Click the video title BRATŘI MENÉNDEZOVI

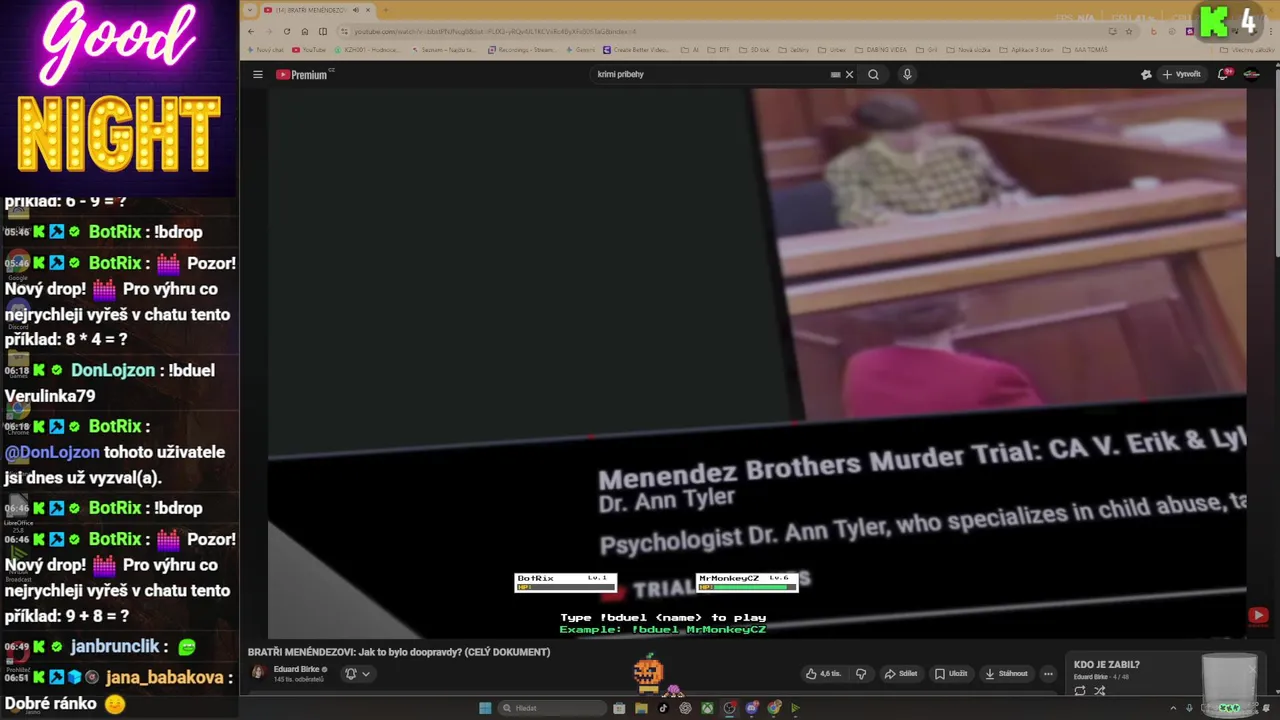point(399,652)
